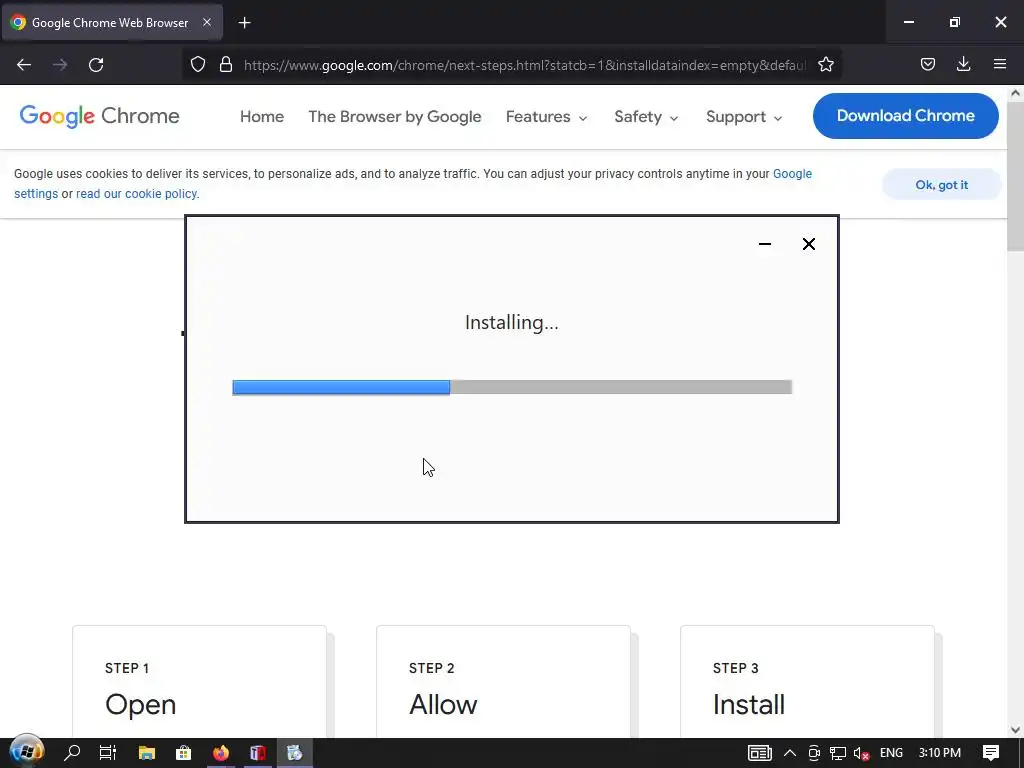Show hidden system tray icons
This screenshot has width=1024, height=768.
[790, 753]
